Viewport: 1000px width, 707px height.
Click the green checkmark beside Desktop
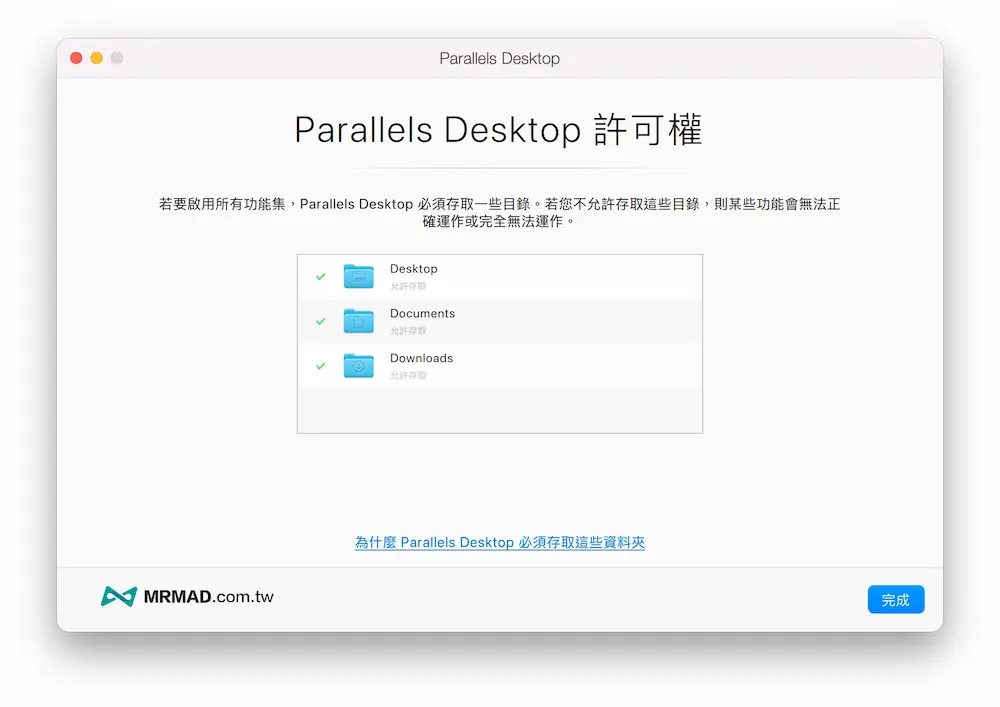(320, 276)
